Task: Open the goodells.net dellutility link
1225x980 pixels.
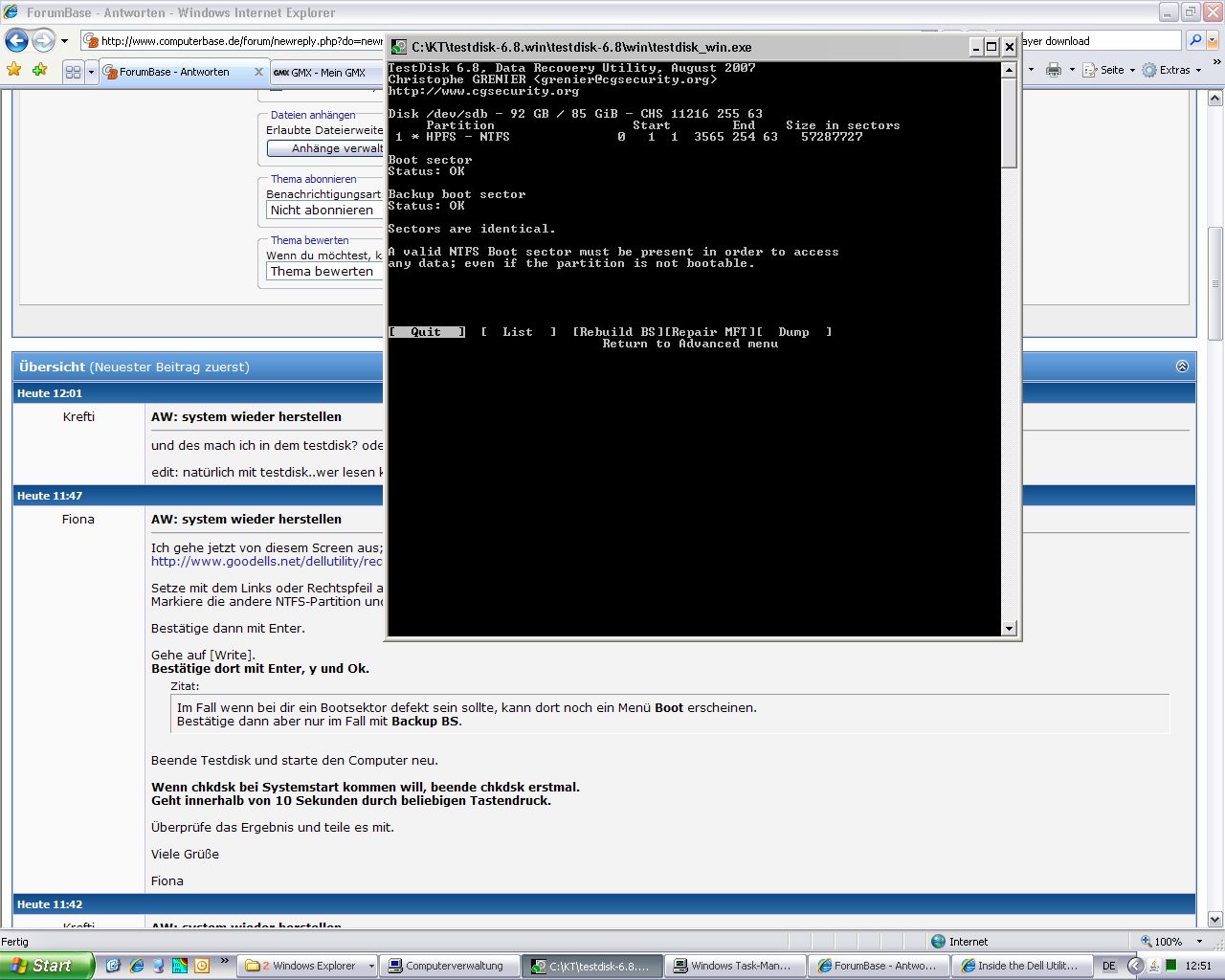Action: 267,561
